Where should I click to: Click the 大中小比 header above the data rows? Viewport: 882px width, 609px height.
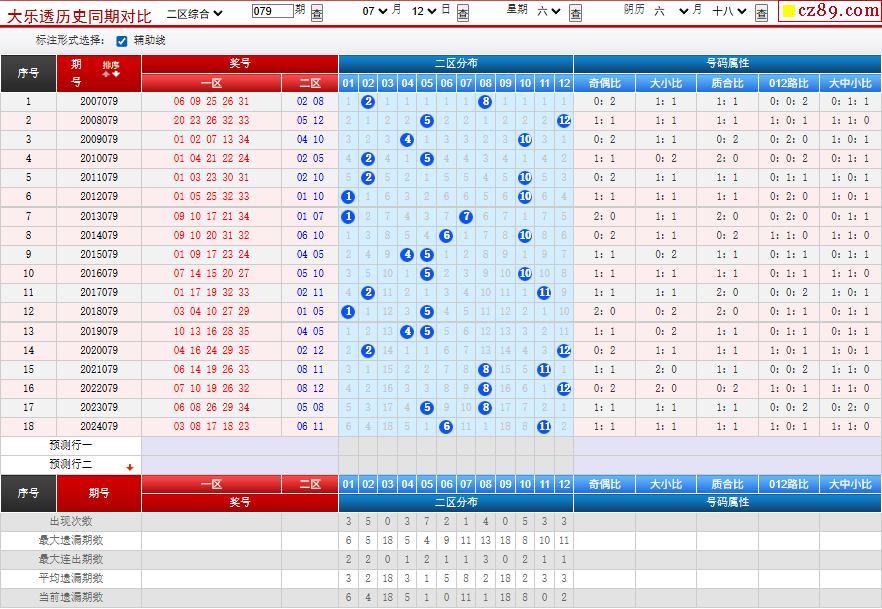[x=850, y=83]
